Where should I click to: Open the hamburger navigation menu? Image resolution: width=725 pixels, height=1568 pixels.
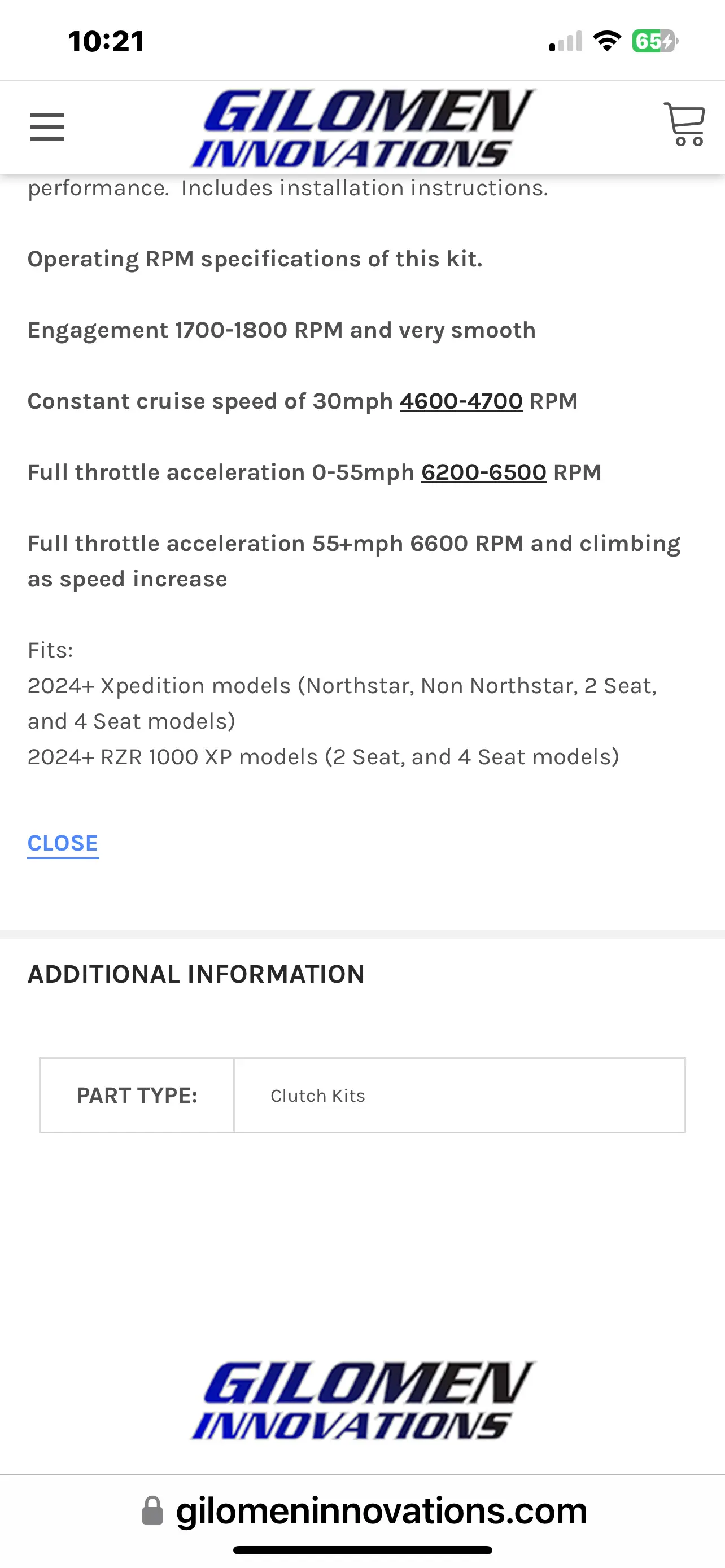pos(47,126)
